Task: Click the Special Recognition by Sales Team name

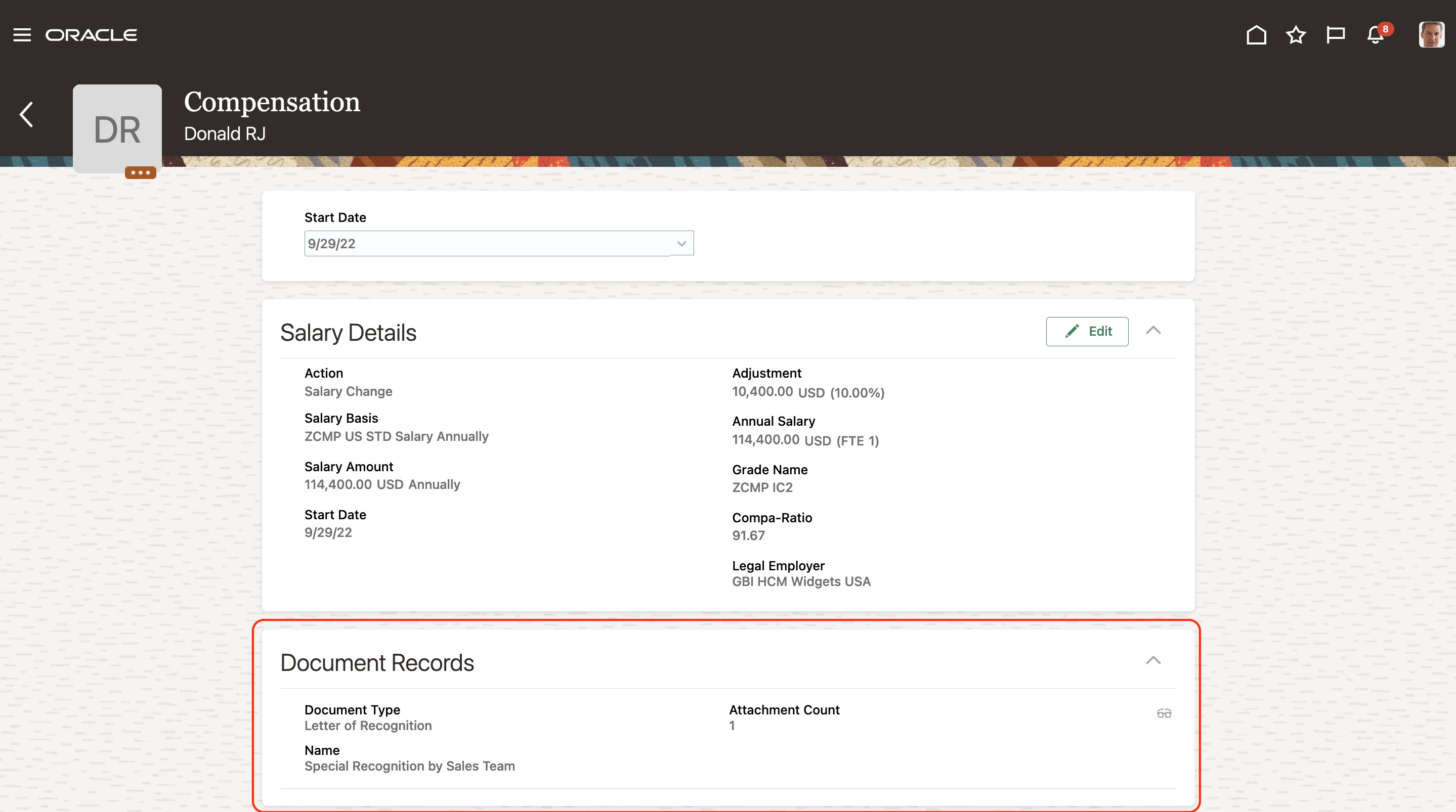Action: click(x=409, y=765)
